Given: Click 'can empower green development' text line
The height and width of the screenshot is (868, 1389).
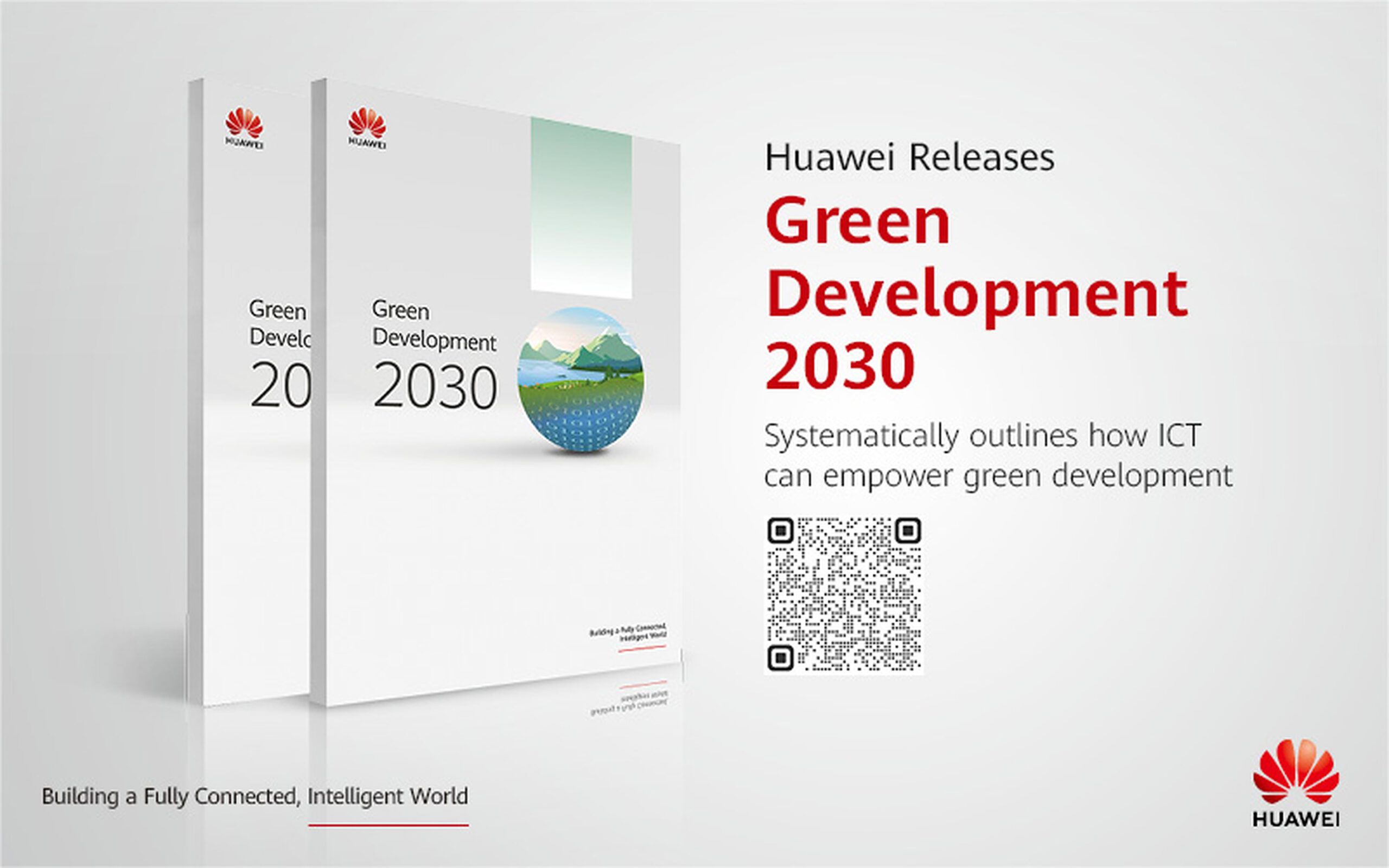Looking at the screenshot, I should (998, 476).
